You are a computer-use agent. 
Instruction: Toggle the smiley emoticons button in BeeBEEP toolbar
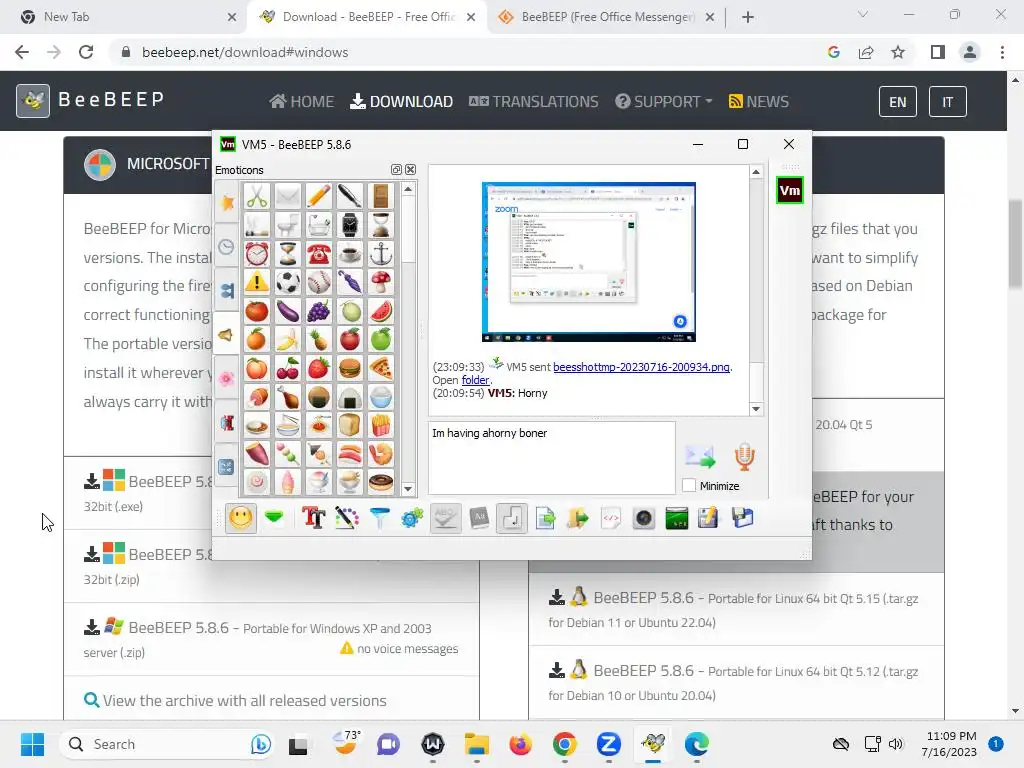pyautogui.click(x=241, y=519)
